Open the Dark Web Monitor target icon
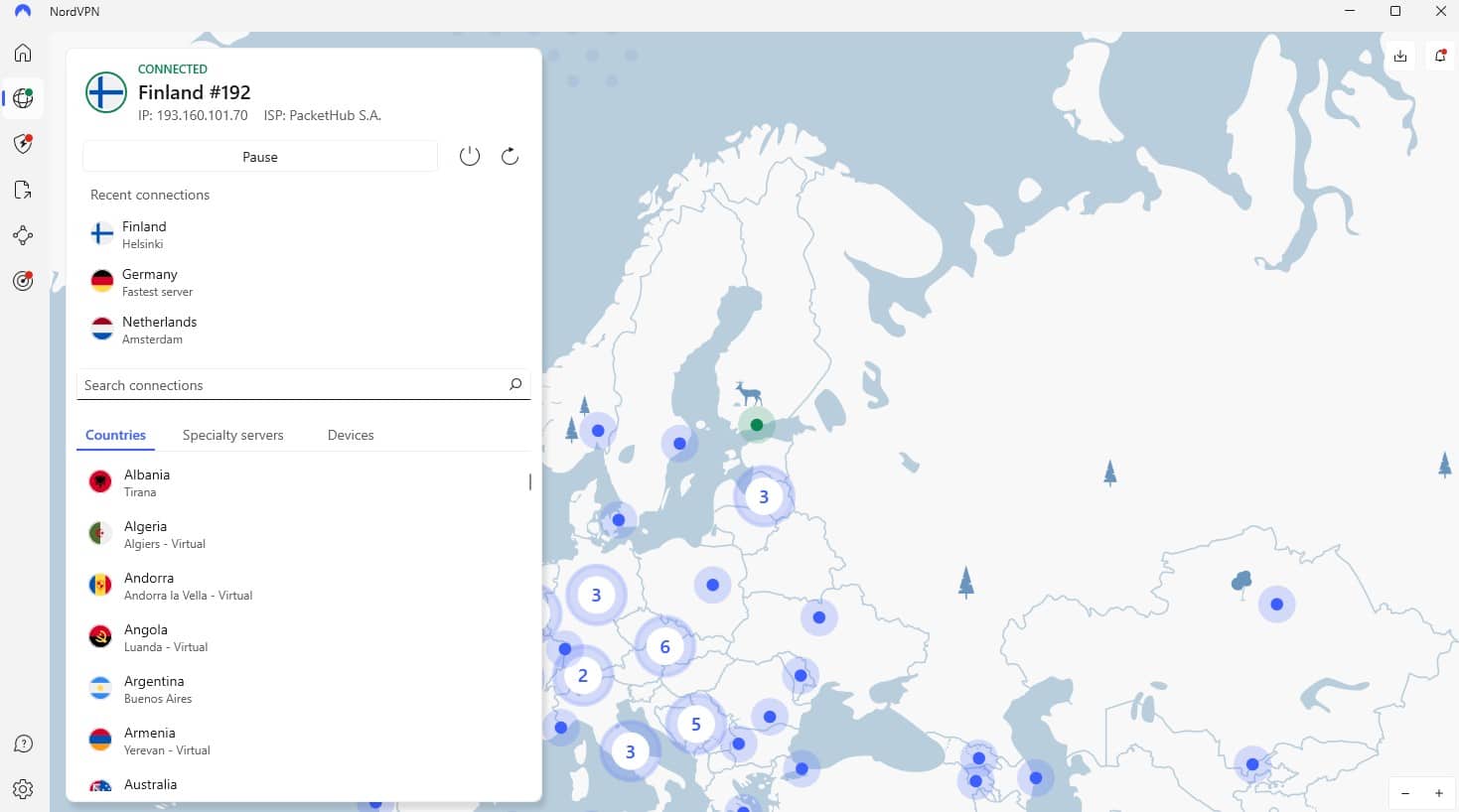Screen dimensions: 1459x812 pos(23,281)
